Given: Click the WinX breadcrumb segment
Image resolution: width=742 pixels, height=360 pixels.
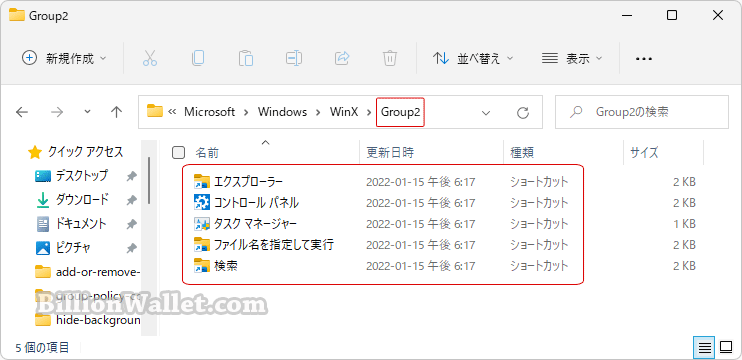Looking at the screenshot, I should click(344, 112).
